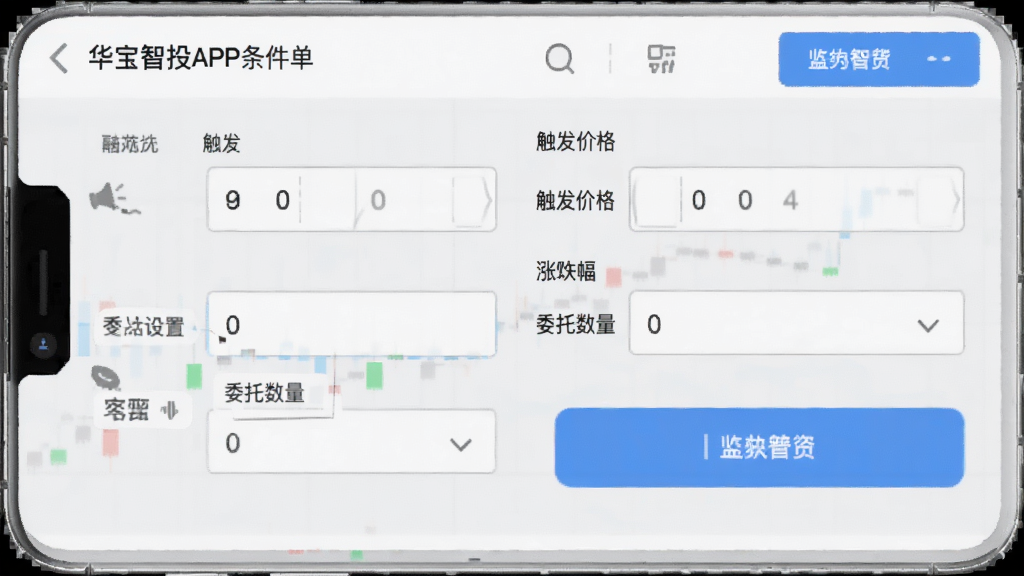Tap the 触发 label above the 9 0 field
The height and width of the screenshot is (576, 1024).
(x=221, y=143)
